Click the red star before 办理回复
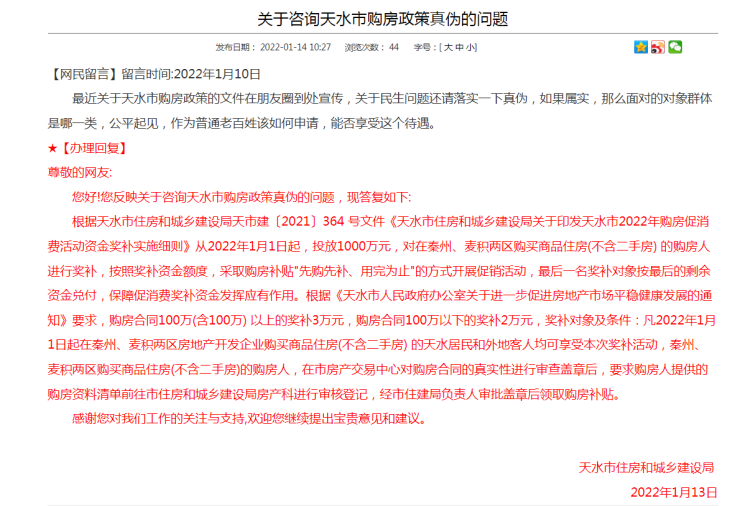The image size is (740, 506). pos(52,148)
